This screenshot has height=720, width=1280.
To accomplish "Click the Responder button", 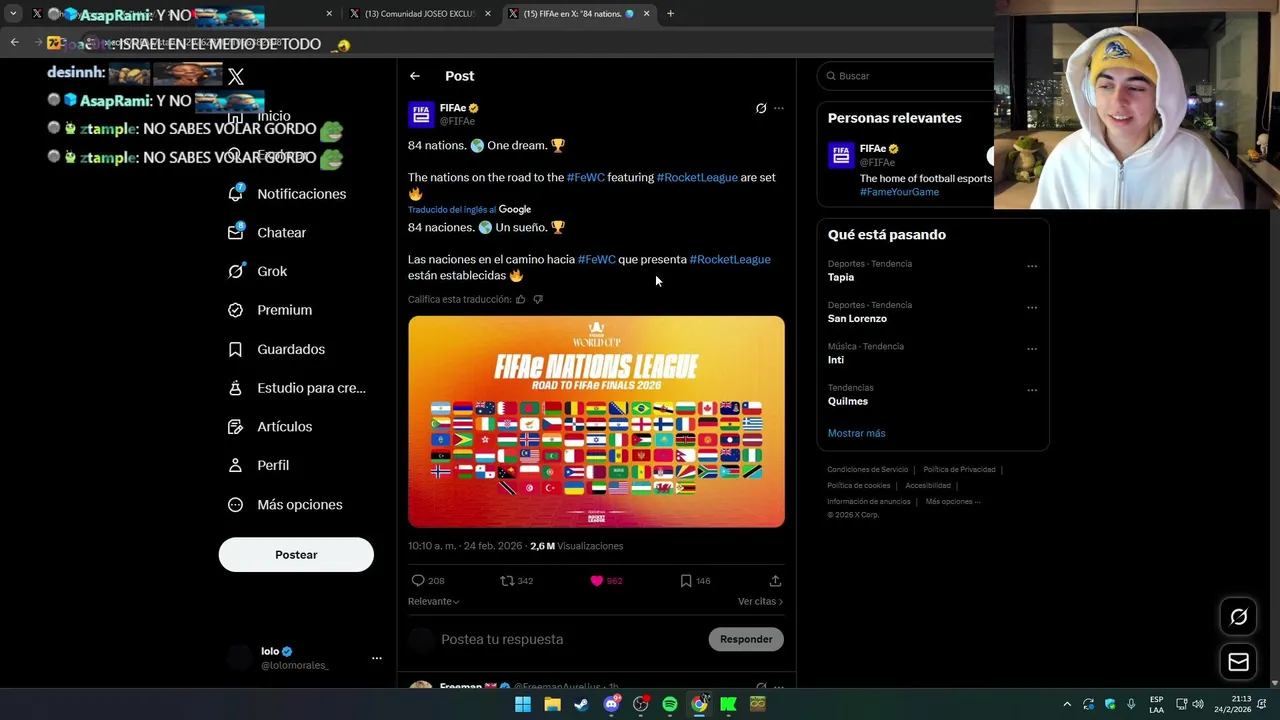I will pyautogui.click(x=746, y=639).
